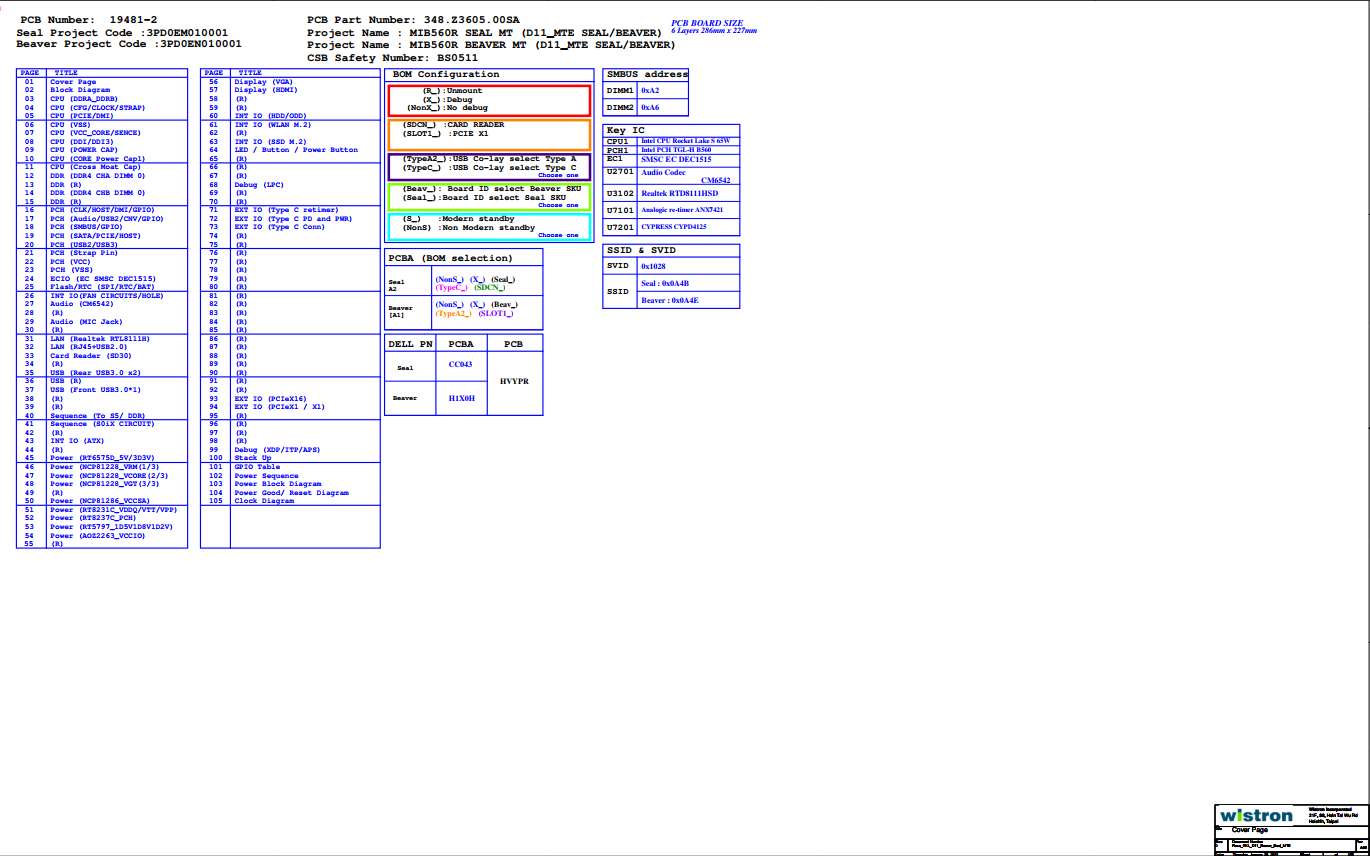Select 'INT IO (HDD/ODD)' entry

[x=270, y=116]
